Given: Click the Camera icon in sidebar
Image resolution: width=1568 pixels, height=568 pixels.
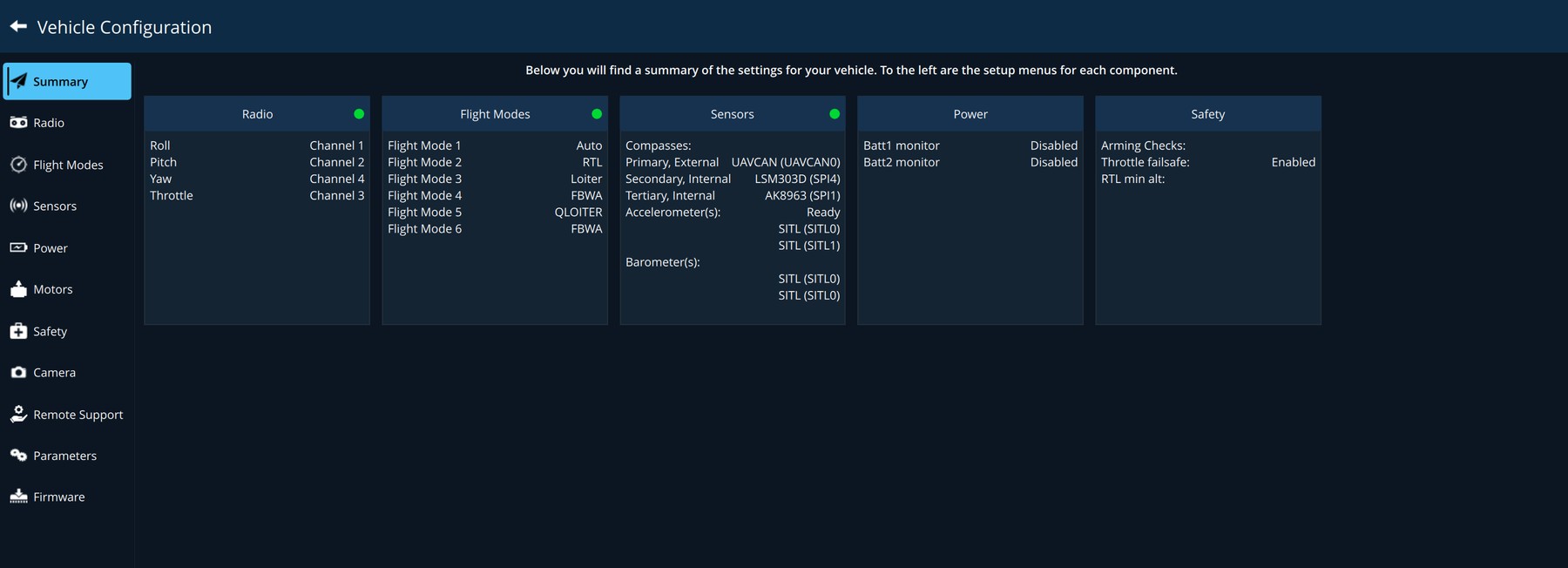Looking at the screenshot, I should (x=18, y=372).
